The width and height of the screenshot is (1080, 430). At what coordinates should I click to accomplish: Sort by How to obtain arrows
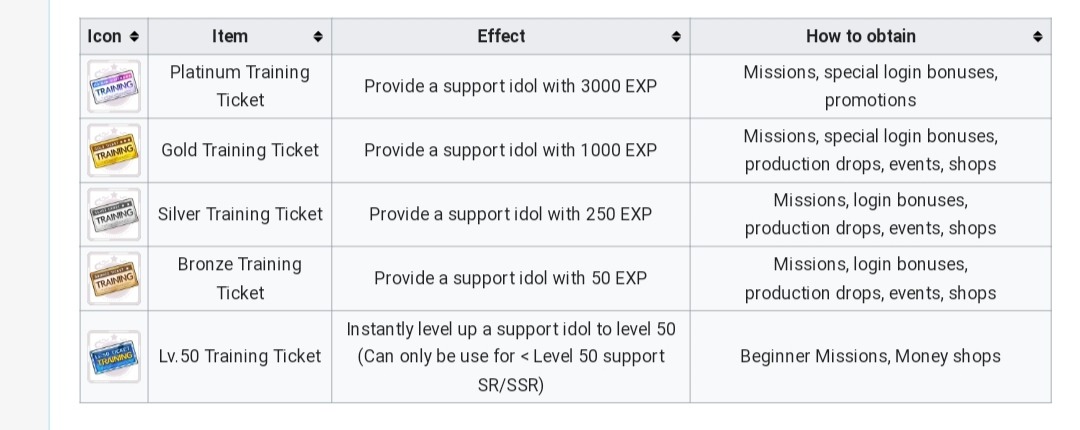tap(1037, 37)
